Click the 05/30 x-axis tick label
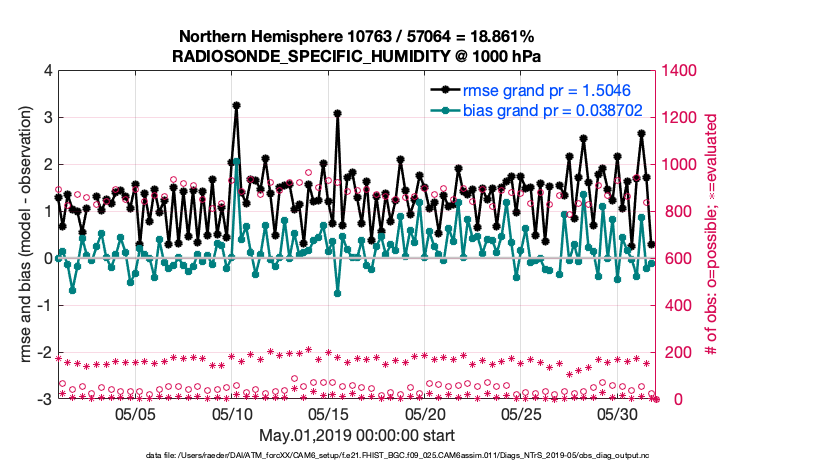The height and width of the screenshot is (470, 830). (618, 413)
